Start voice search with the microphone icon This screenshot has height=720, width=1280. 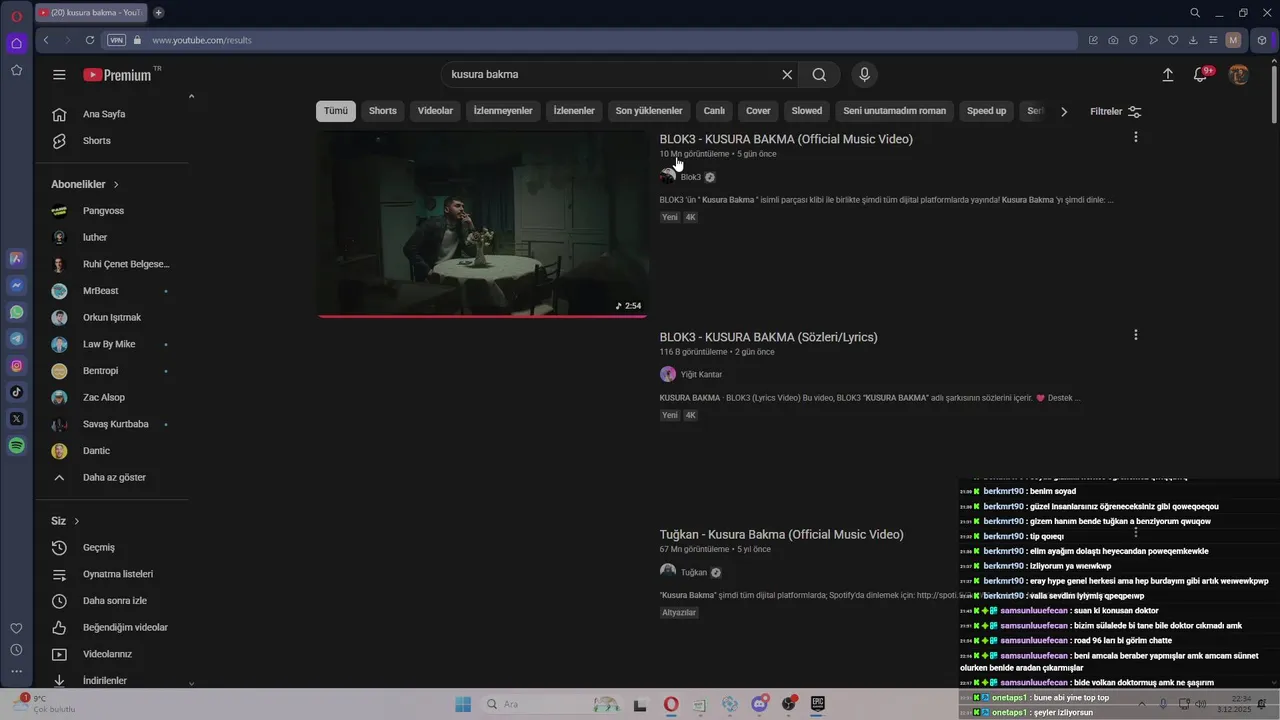click(x=865, y=75)
